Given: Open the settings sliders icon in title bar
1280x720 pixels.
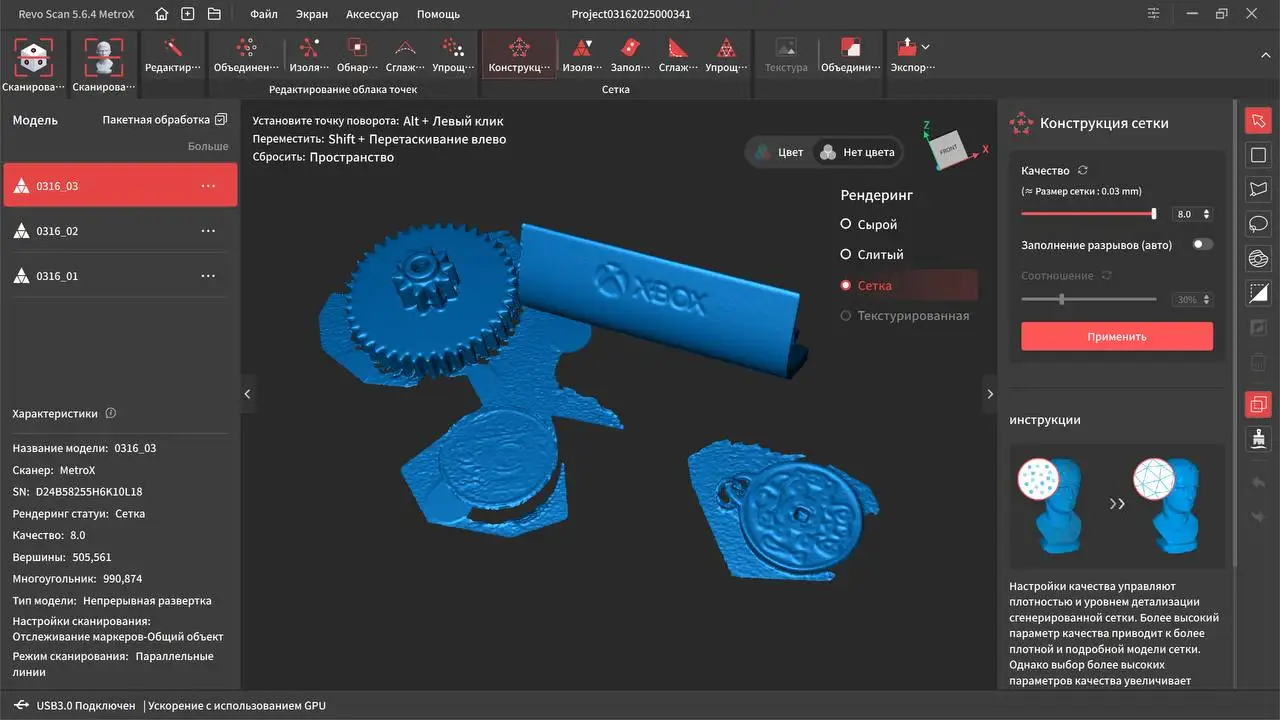Looking at the screenshot, I should tap(1156, 14).
